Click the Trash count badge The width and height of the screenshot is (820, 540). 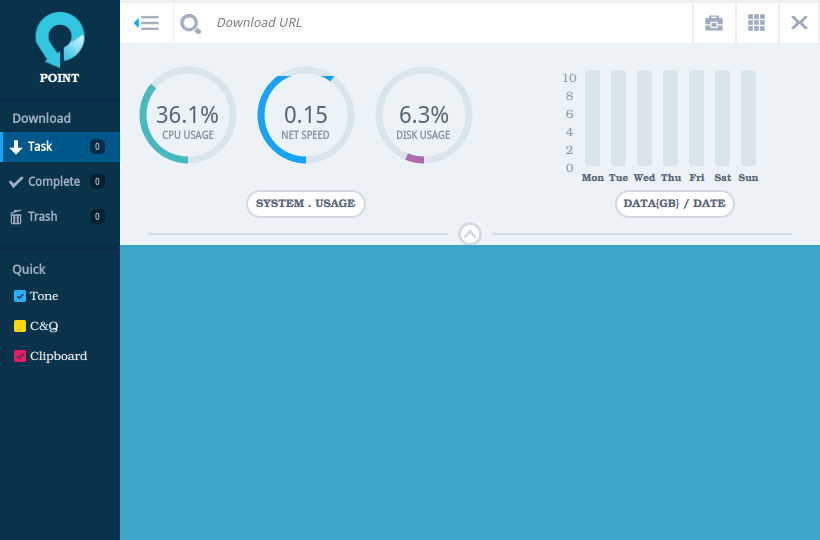[x=97, y=216]
